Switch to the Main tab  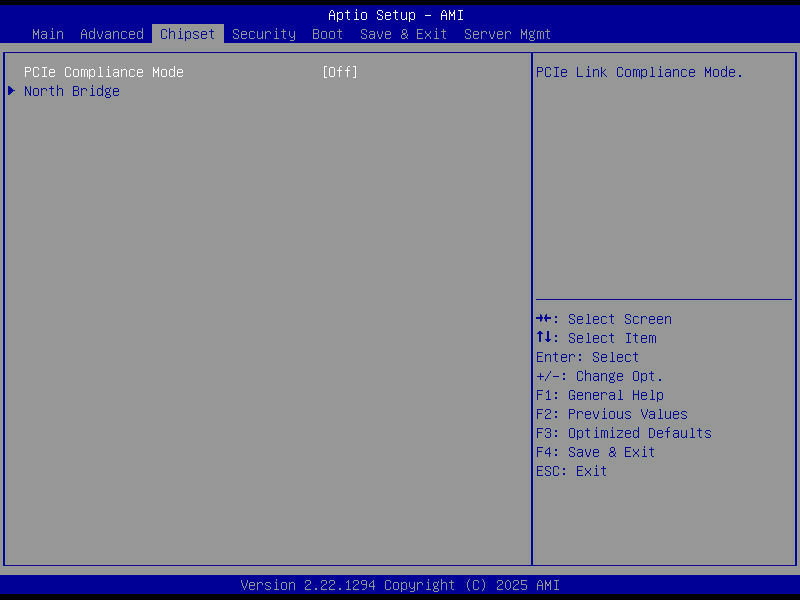click(47, 33)
